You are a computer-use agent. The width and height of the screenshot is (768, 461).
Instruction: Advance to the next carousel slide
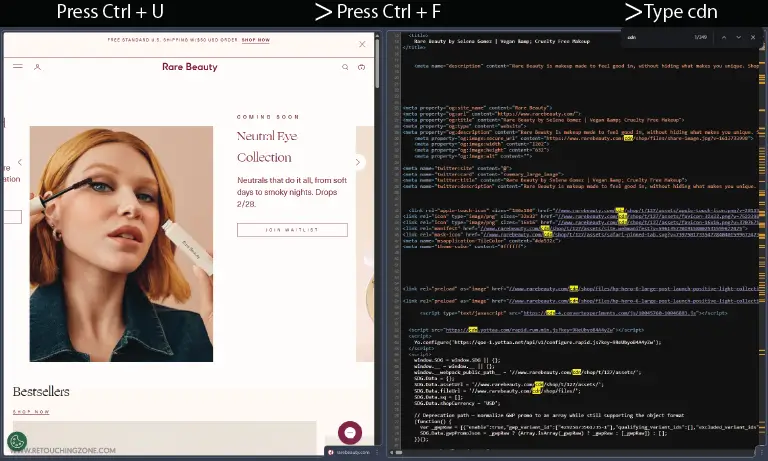[358, 162]
